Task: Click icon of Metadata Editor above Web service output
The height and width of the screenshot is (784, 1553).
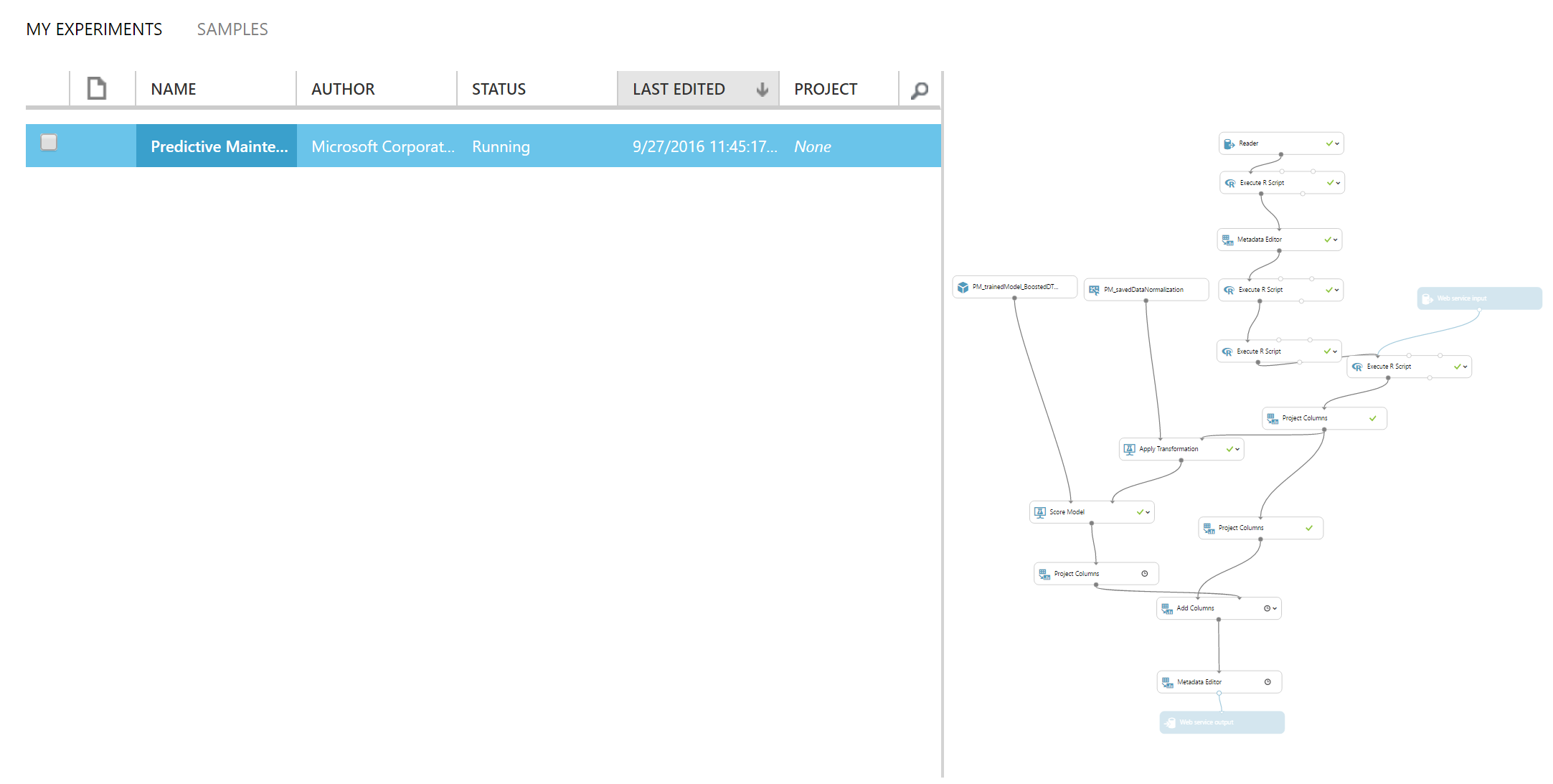Action: click(1168, 682)
